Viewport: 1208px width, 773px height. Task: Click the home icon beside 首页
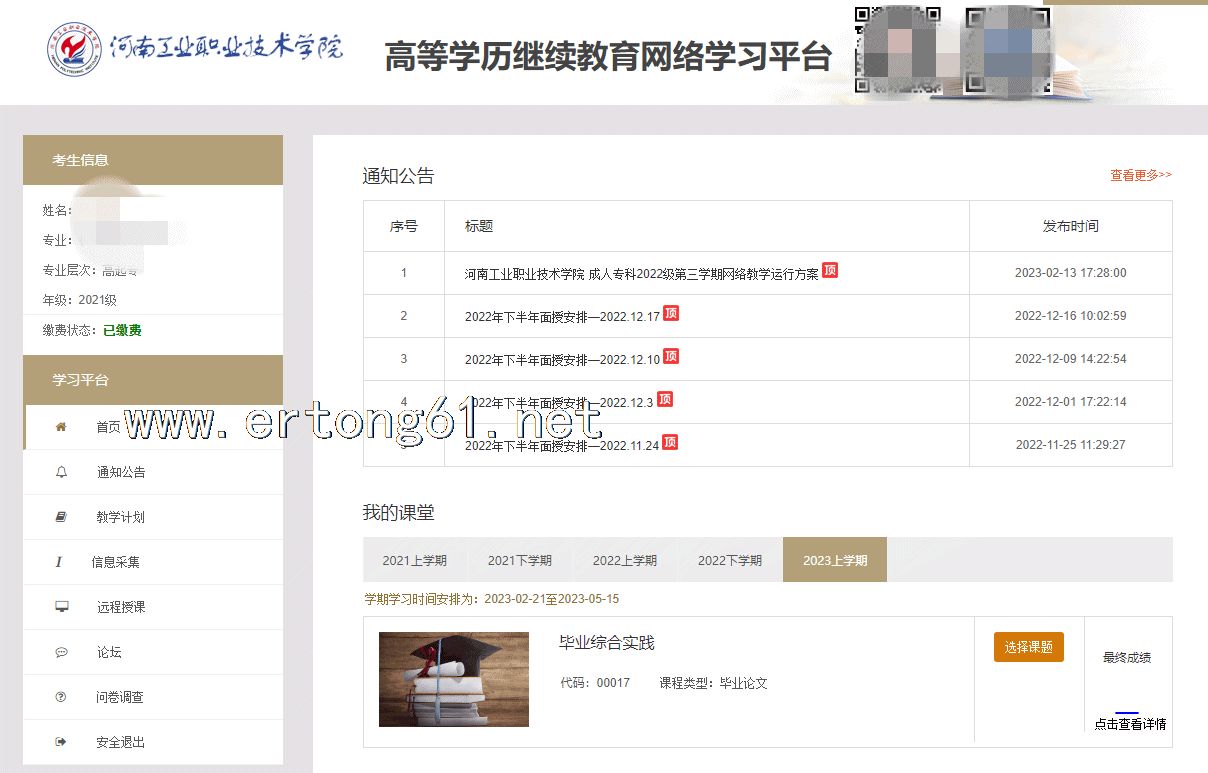(61, 427)
